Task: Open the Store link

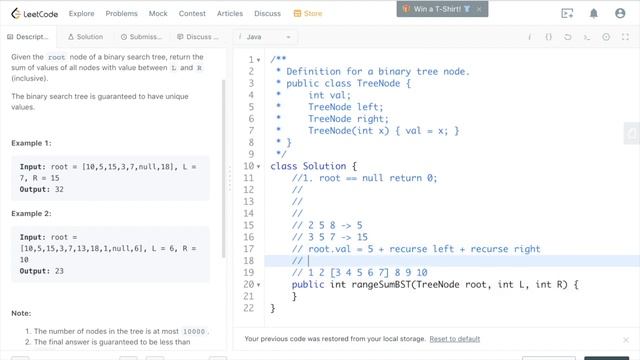Action: pos(308,13)
